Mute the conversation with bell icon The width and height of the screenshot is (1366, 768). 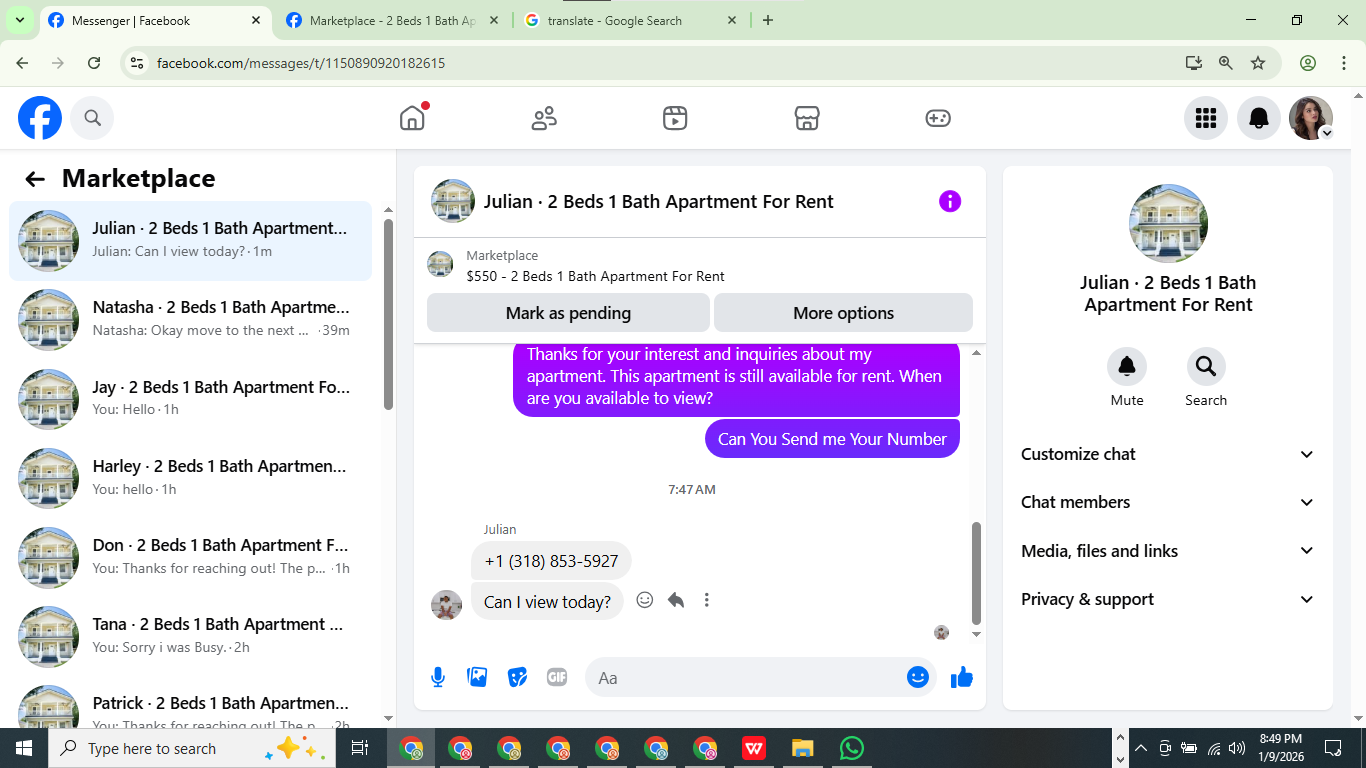pyautogui.click(x=1127, y=366)
